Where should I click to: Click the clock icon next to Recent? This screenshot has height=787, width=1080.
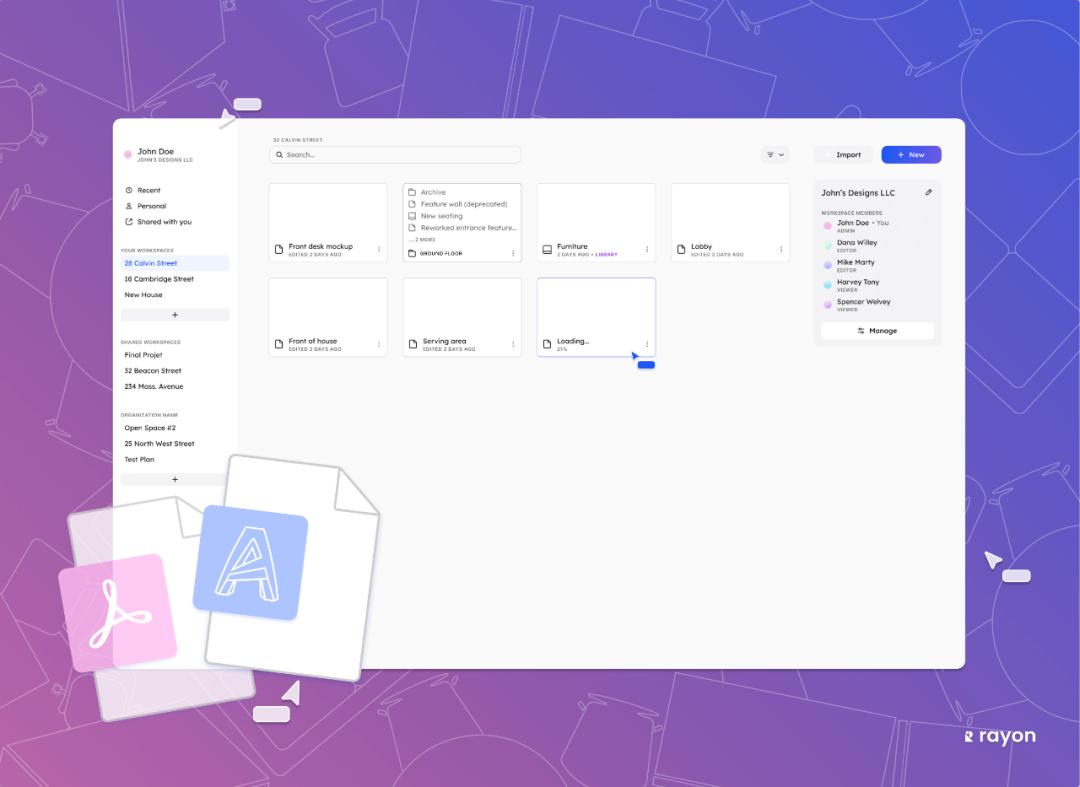pos(129,190)
